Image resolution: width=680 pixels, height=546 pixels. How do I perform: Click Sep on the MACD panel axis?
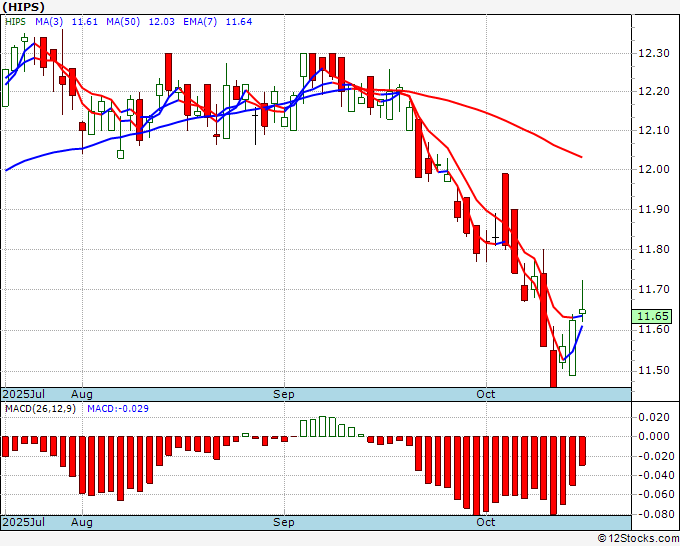[x=284, y=522]
